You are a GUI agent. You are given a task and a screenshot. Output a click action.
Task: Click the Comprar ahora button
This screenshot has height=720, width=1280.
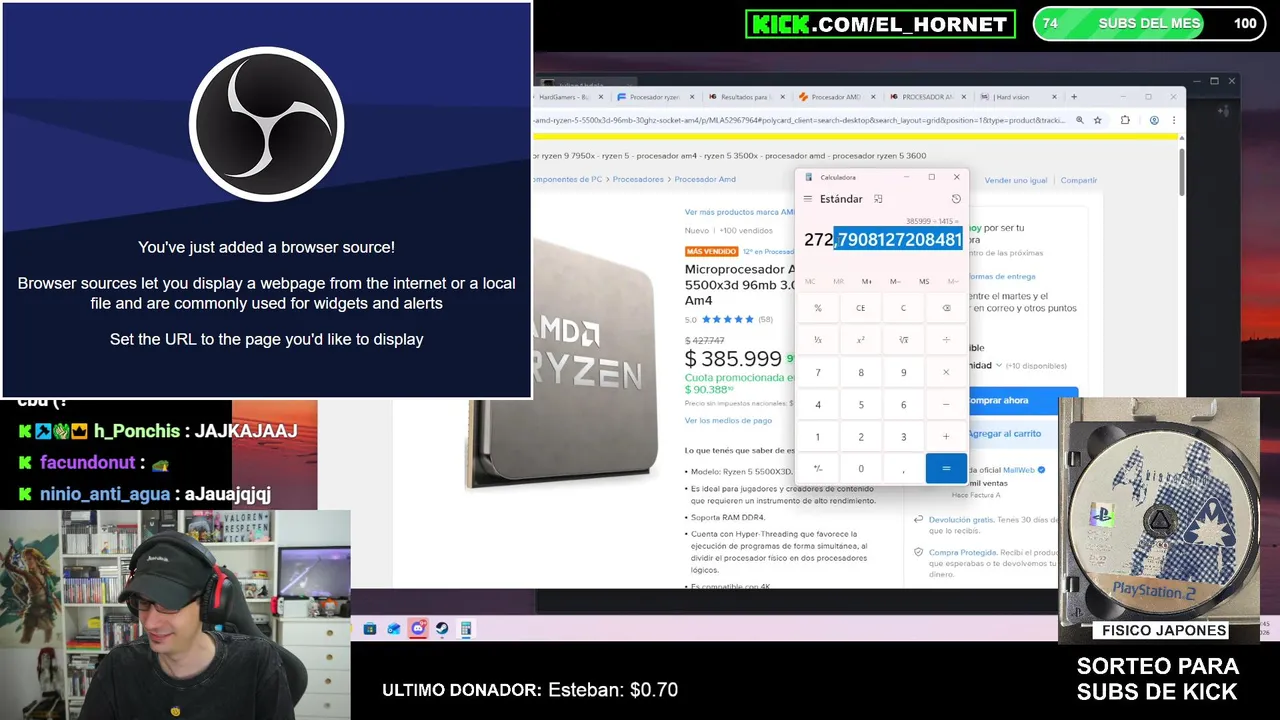1021,400
